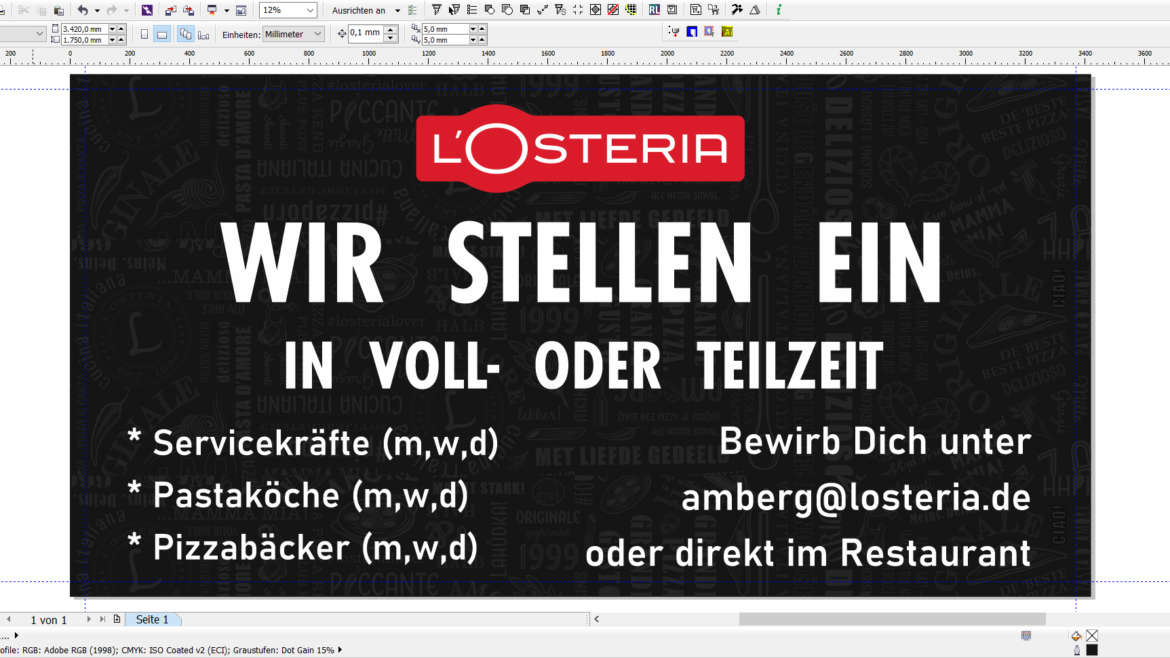Click the yellow square icon in floating toolbar

[727, 31]
